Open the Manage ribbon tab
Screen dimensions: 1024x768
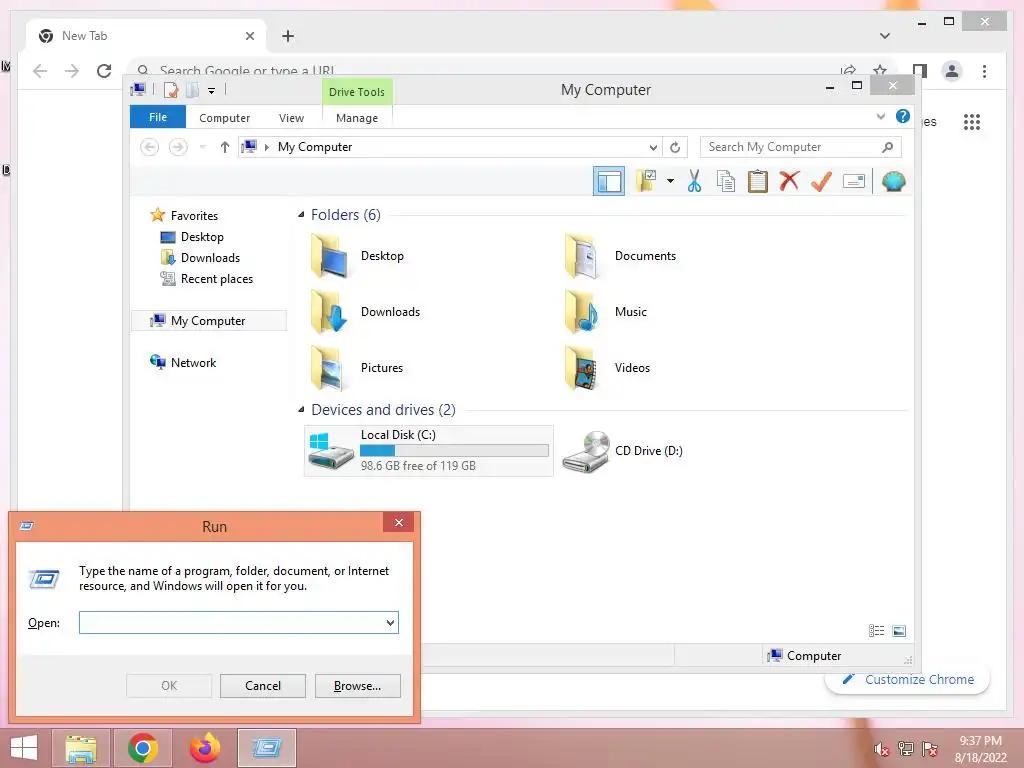(x=357, y=118)
